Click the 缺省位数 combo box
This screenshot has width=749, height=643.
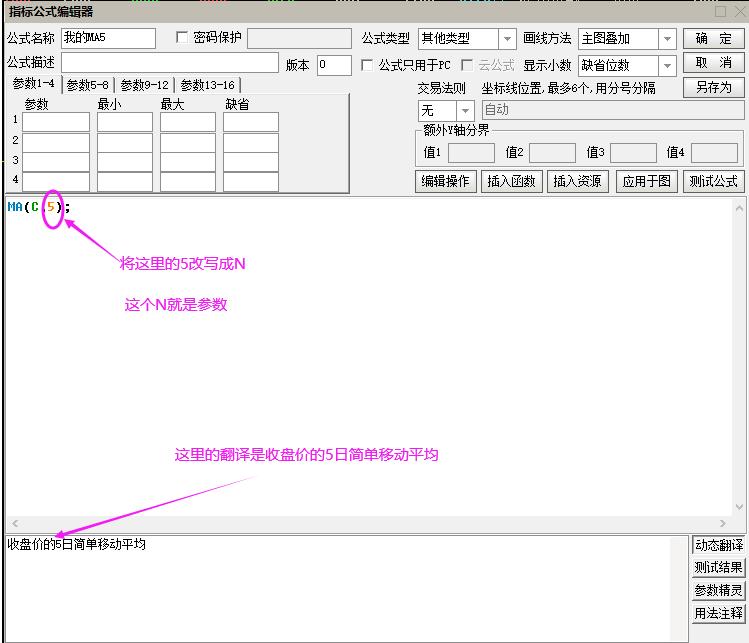pyautogui.click(x=627, y=65)
